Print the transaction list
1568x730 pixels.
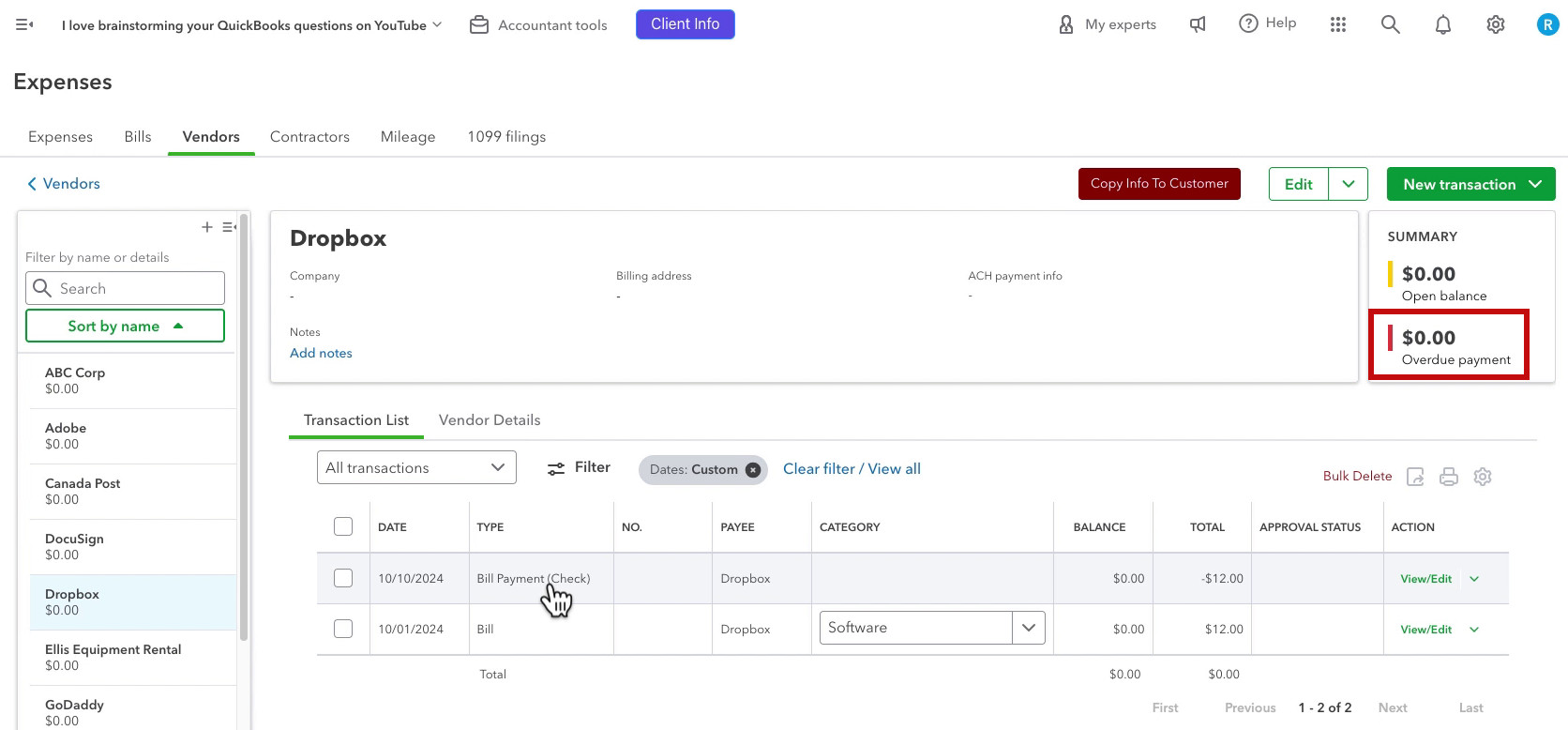(x=1449, y=477)
